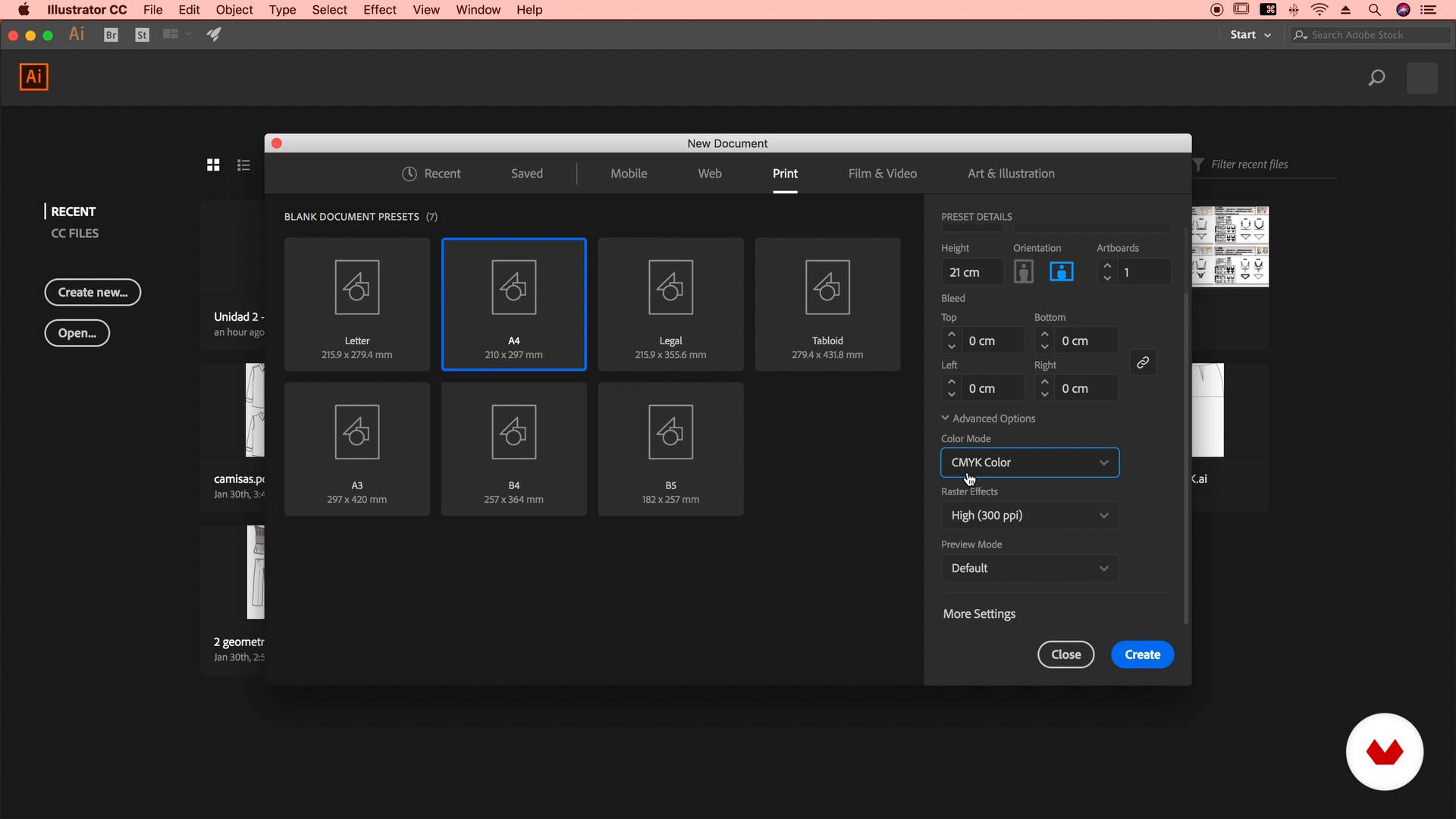The width and height of the screenshot is (1456, 819).
Task: Click the search magnifier on start screen
Action: pos(1376,77)
